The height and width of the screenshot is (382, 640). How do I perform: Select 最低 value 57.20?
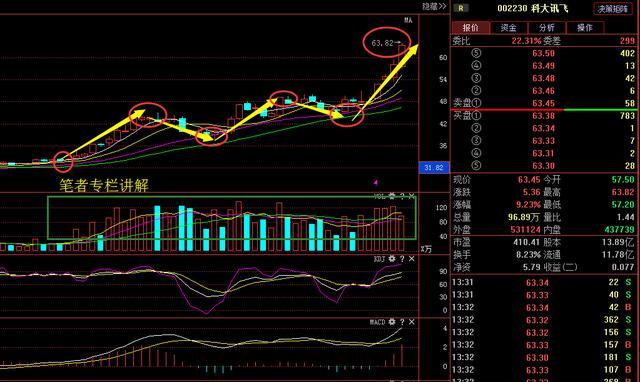(623, 204)
